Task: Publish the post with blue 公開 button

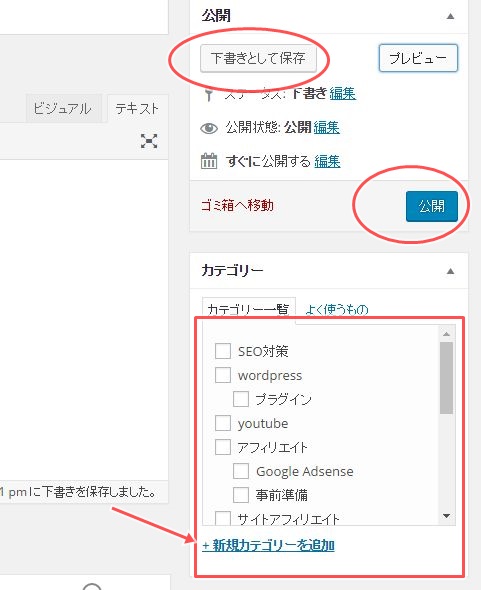Action: pyautogui.click(x=432, y=206)
